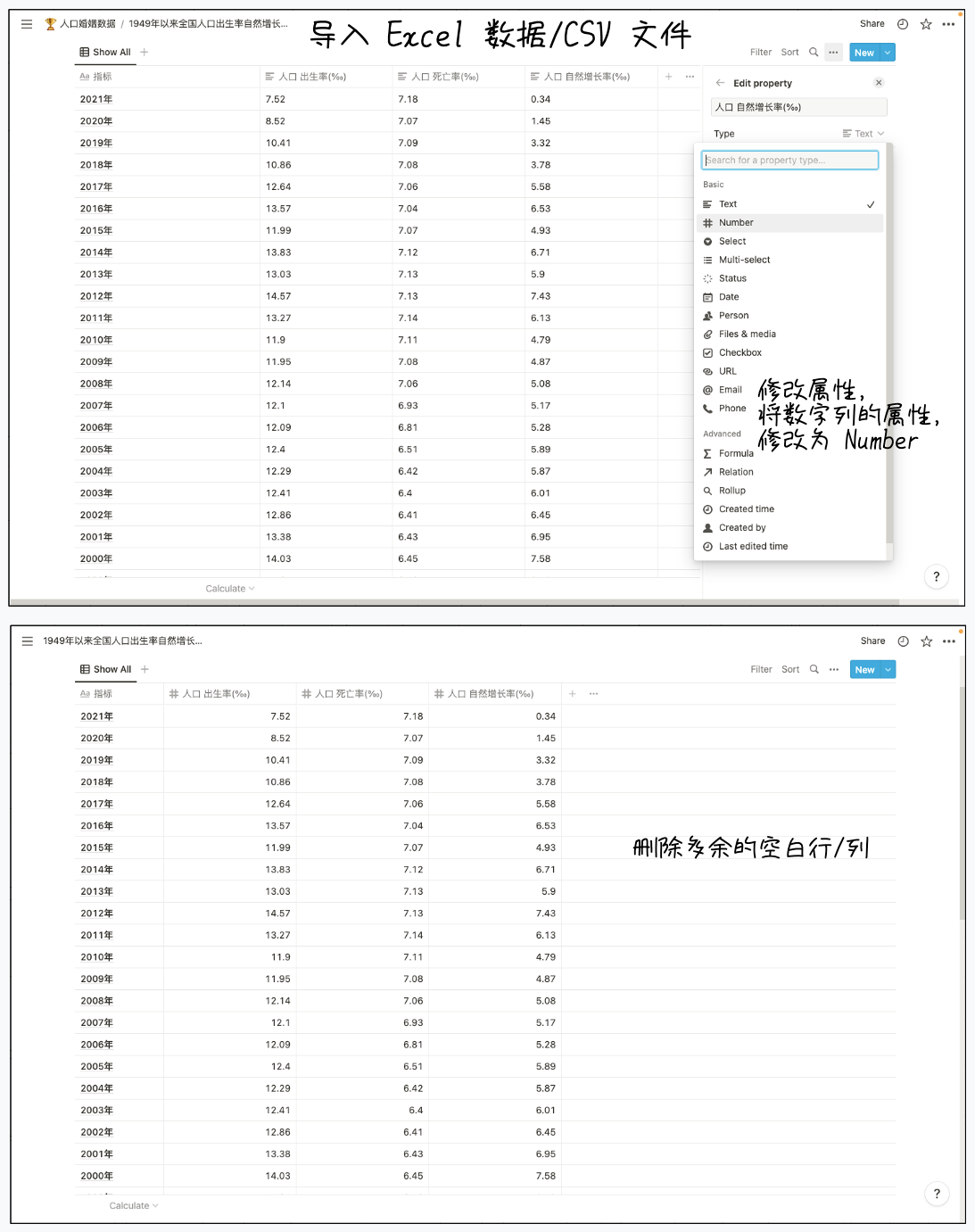Click the Share button
The image size is (975, 1232).
(872, 24)
